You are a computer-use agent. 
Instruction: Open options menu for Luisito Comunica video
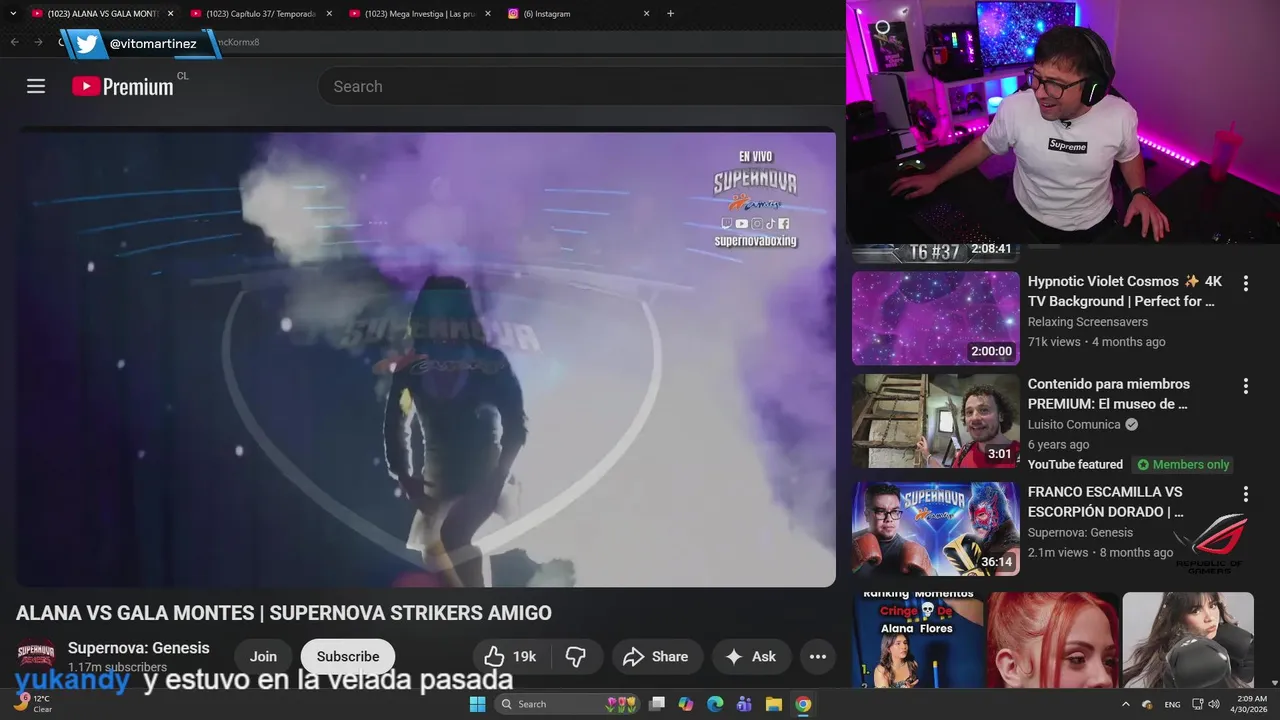point(1246,386)
